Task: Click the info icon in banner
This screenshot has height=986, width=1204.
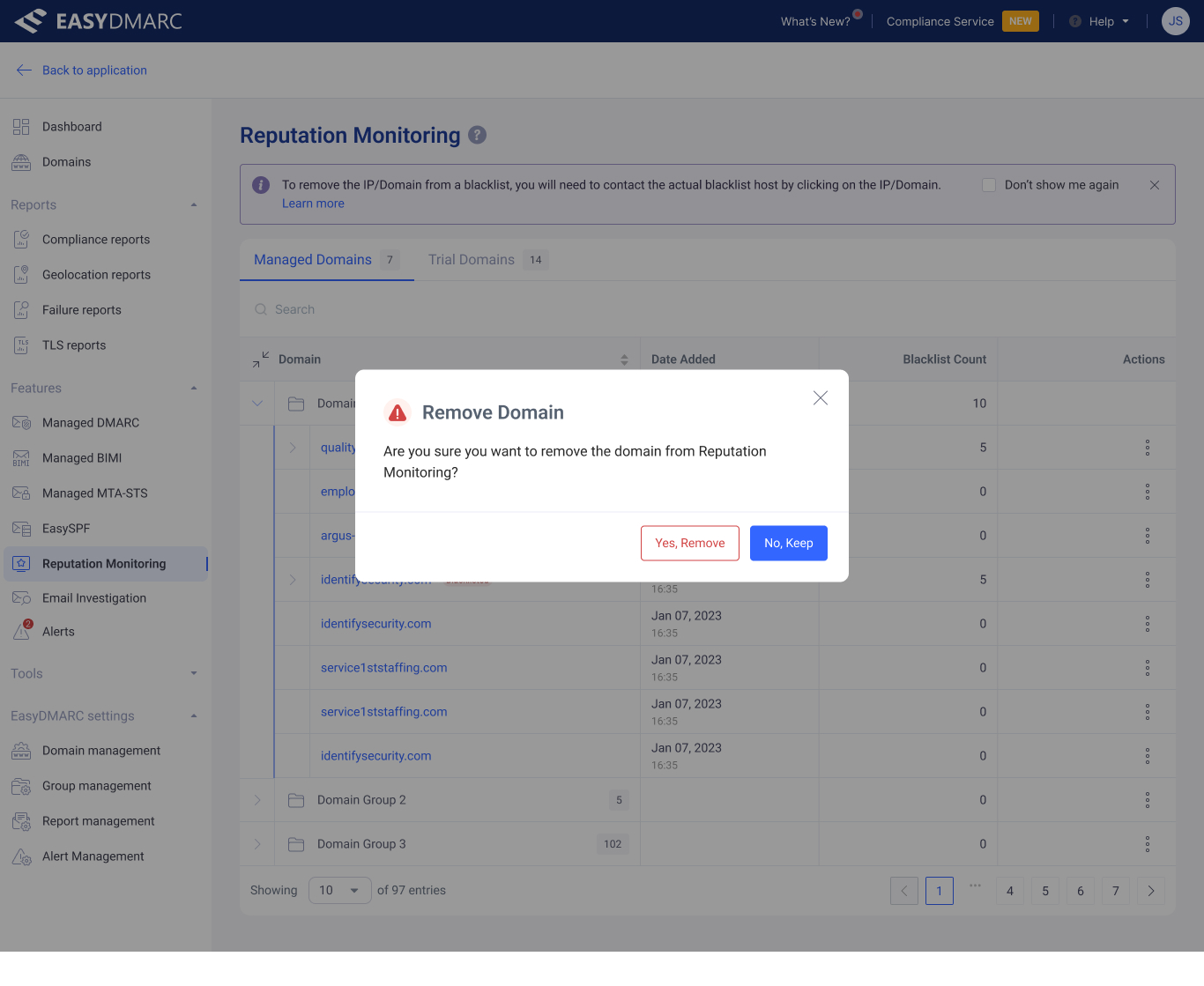Action: click(x=261, y=185)
